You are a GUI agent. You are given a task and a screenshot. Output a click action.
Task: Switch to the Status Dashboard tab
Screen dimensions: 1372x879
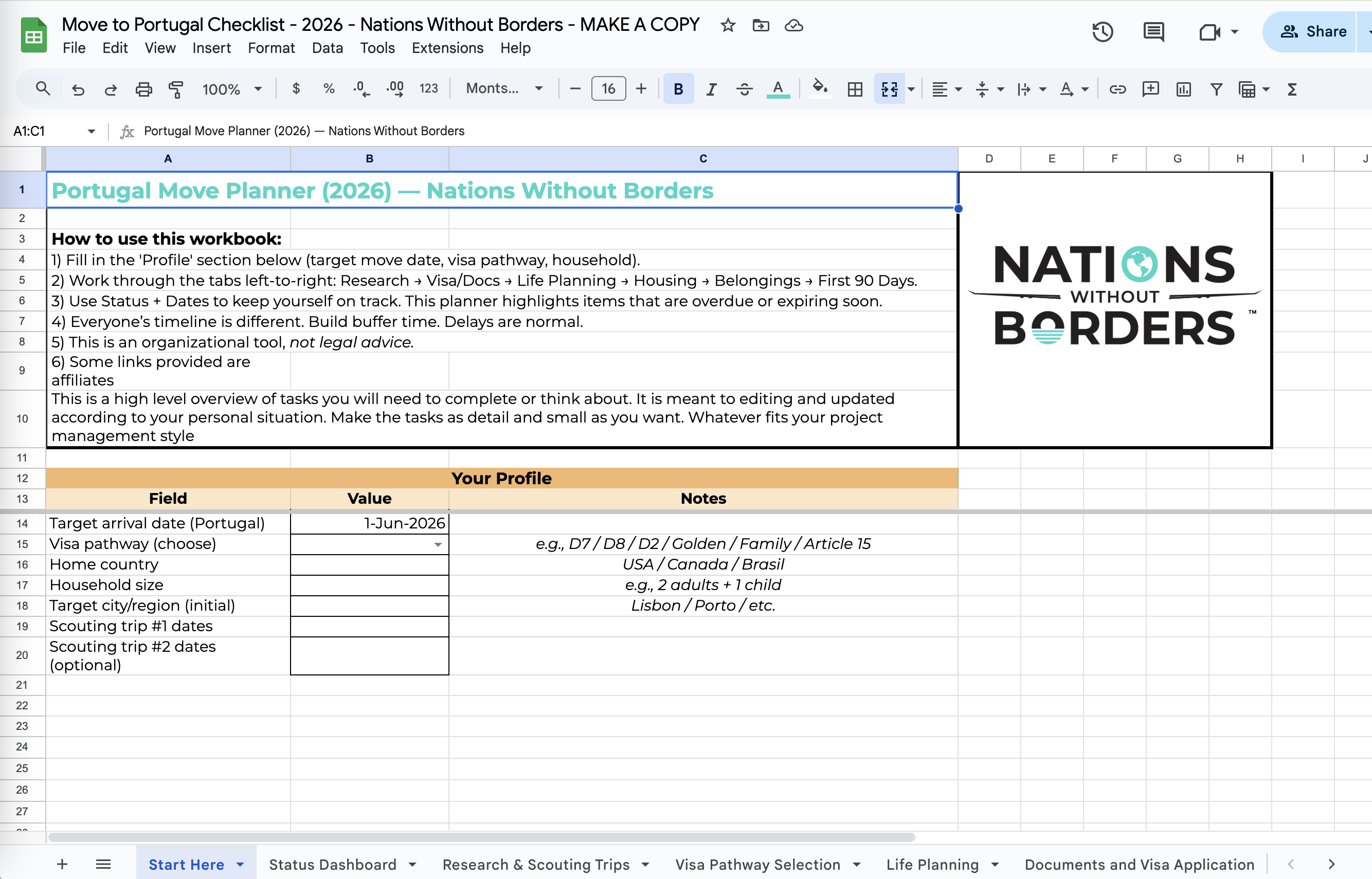coord(333,864)
